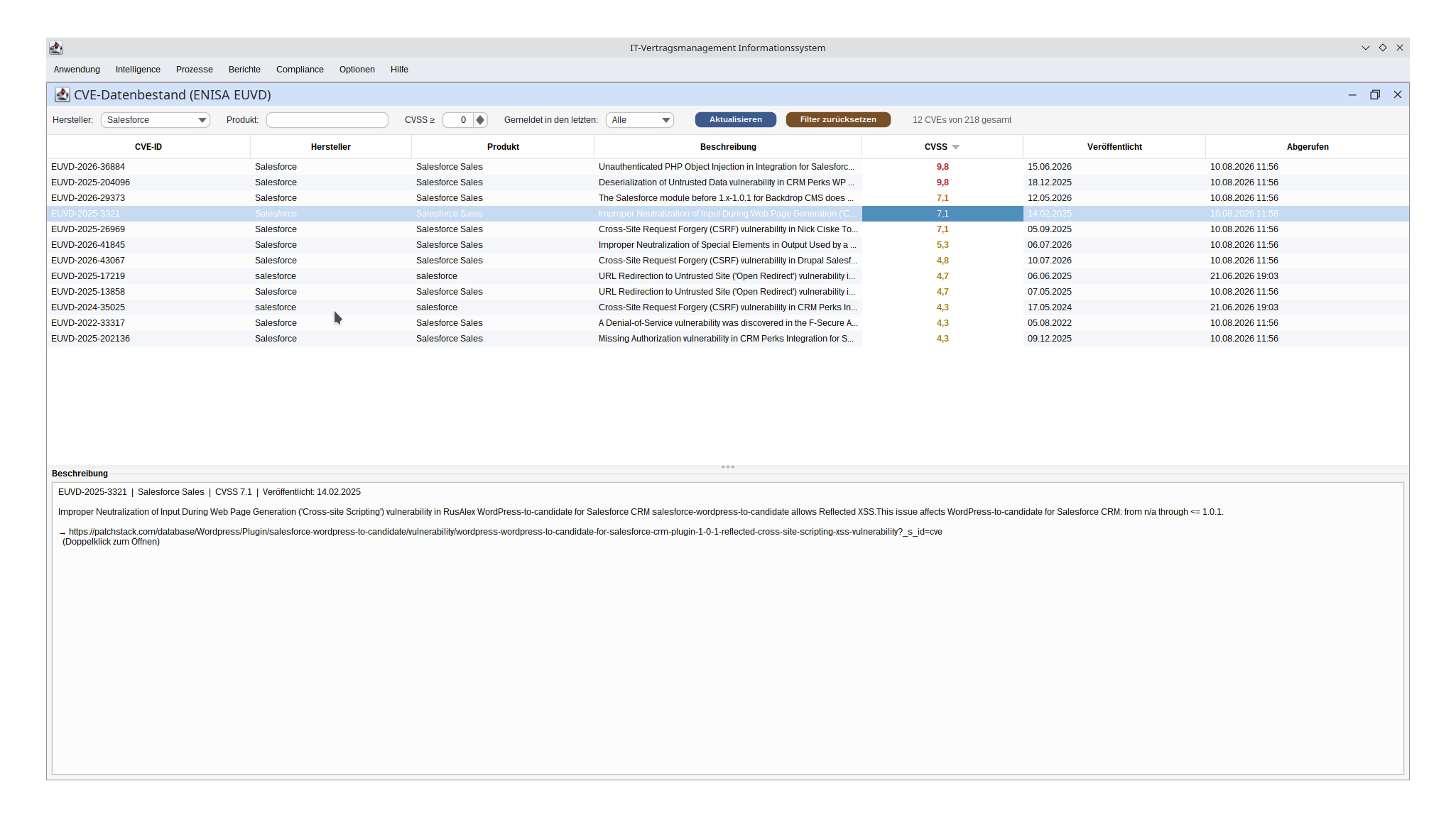Click the Filter zurücksetzen button

(838, 120)
